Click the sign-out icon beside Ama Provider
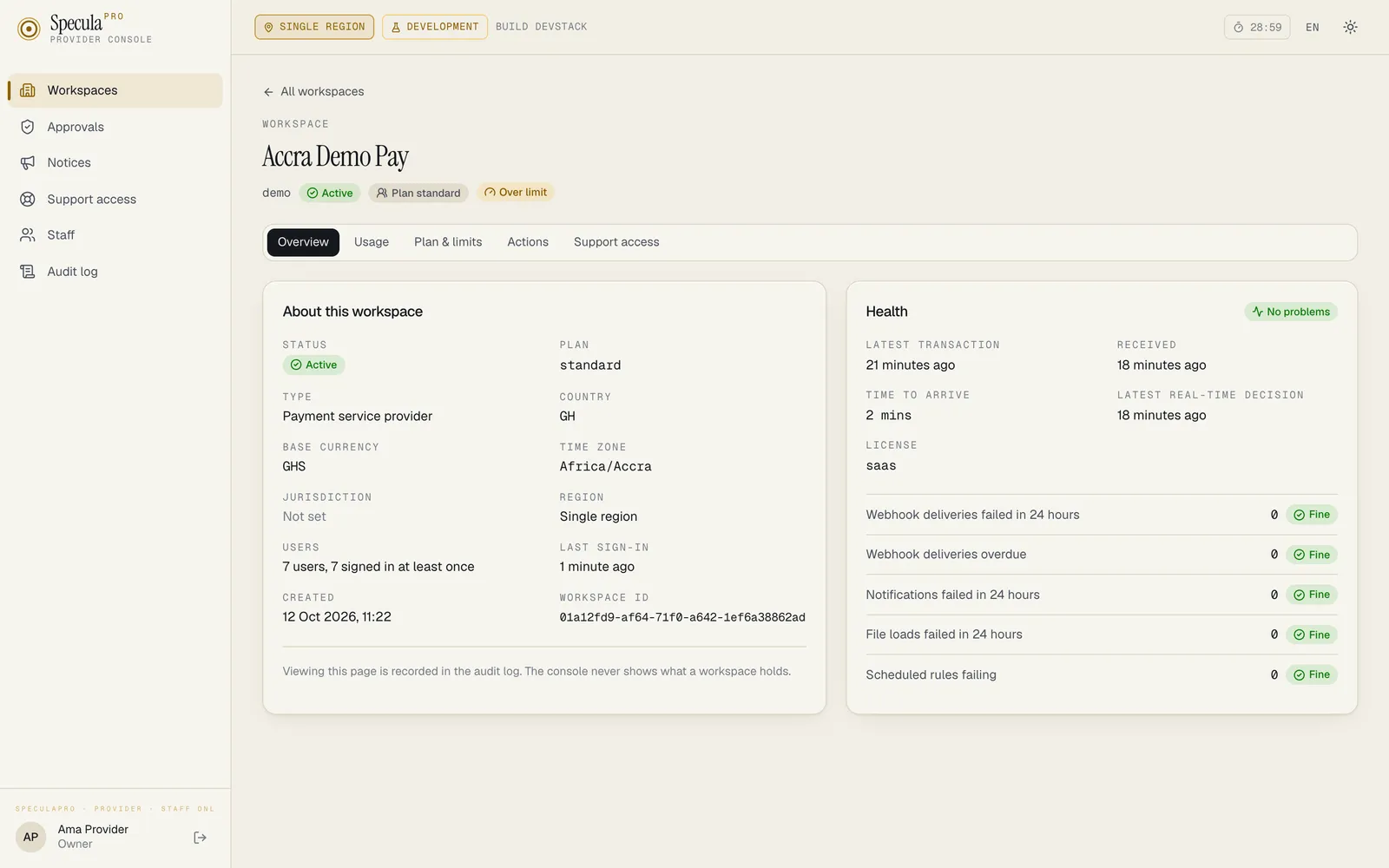 (x=201, y=838)
